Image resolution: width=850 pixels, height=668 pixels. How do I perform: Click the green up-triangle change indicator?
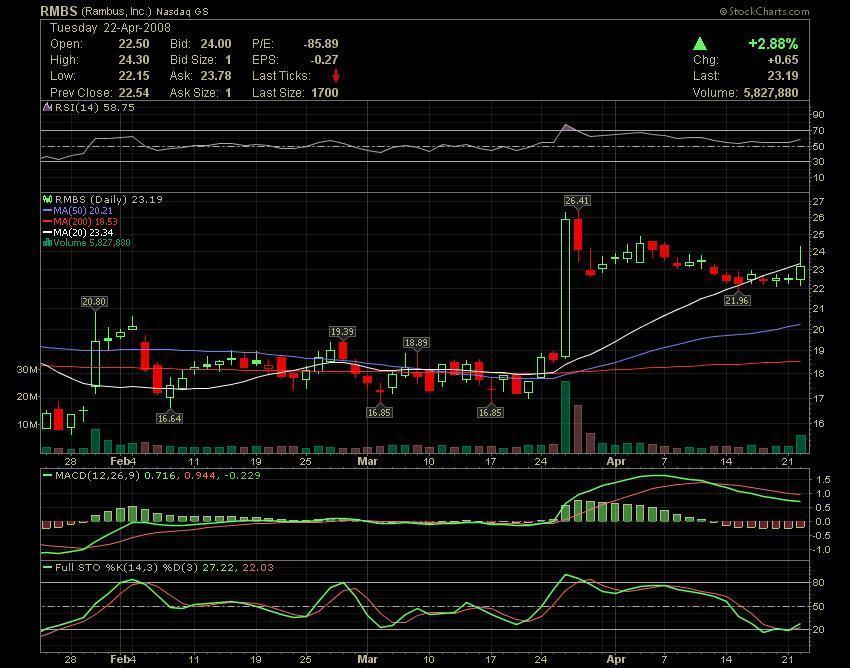click(x=700, y=44)
